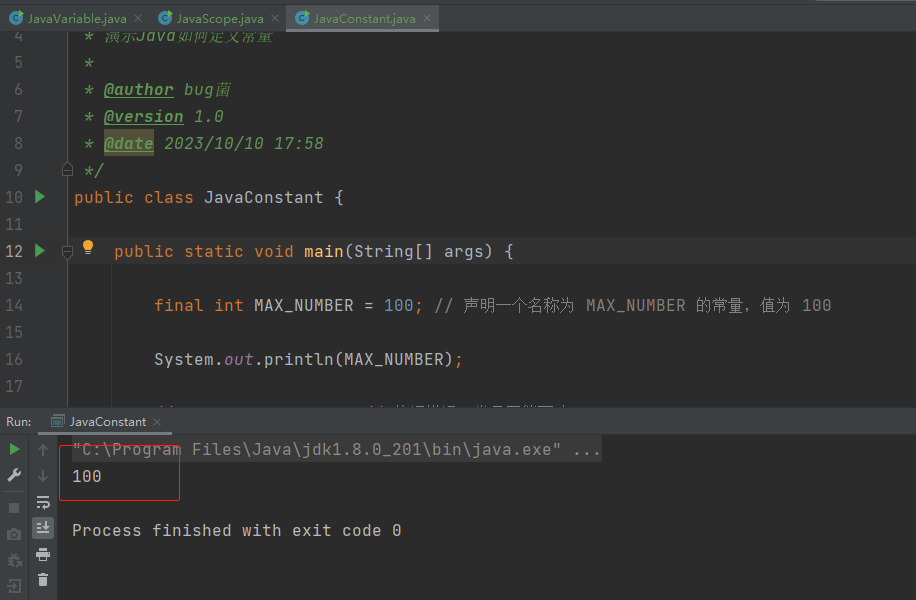
Task: Run class JavaConstant from gutter arrow
Action: click(x=40, y=197)
